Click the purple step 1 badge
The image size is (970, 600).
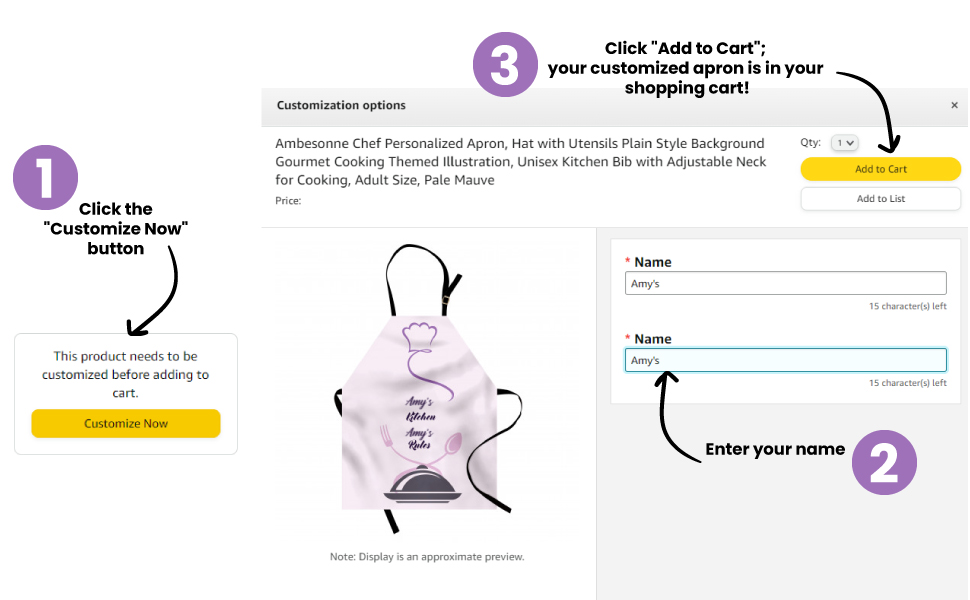pyautogui.click(x=45, y=178)
